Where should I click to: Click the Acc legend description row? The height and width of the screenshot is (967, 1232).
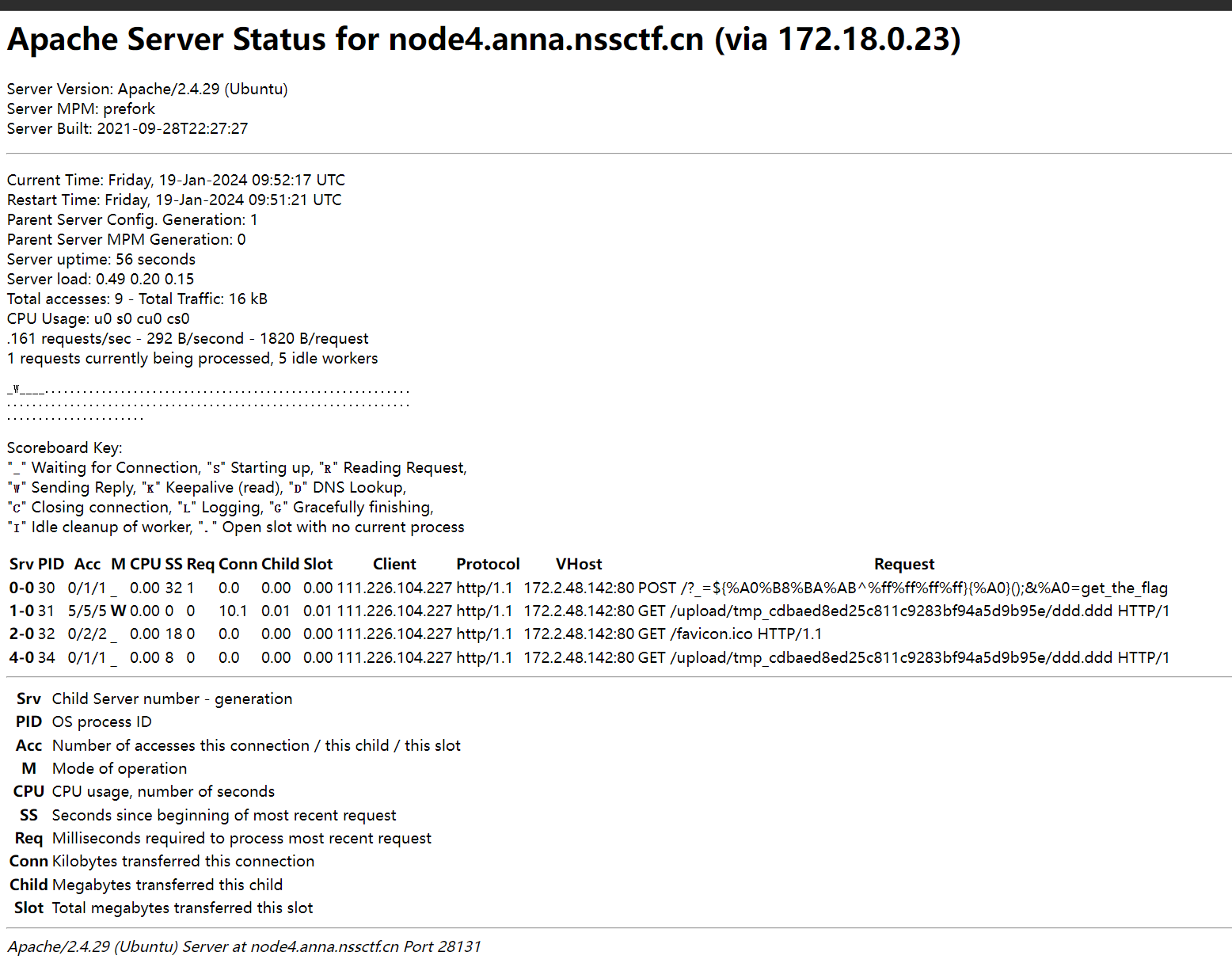click(238, 745)
